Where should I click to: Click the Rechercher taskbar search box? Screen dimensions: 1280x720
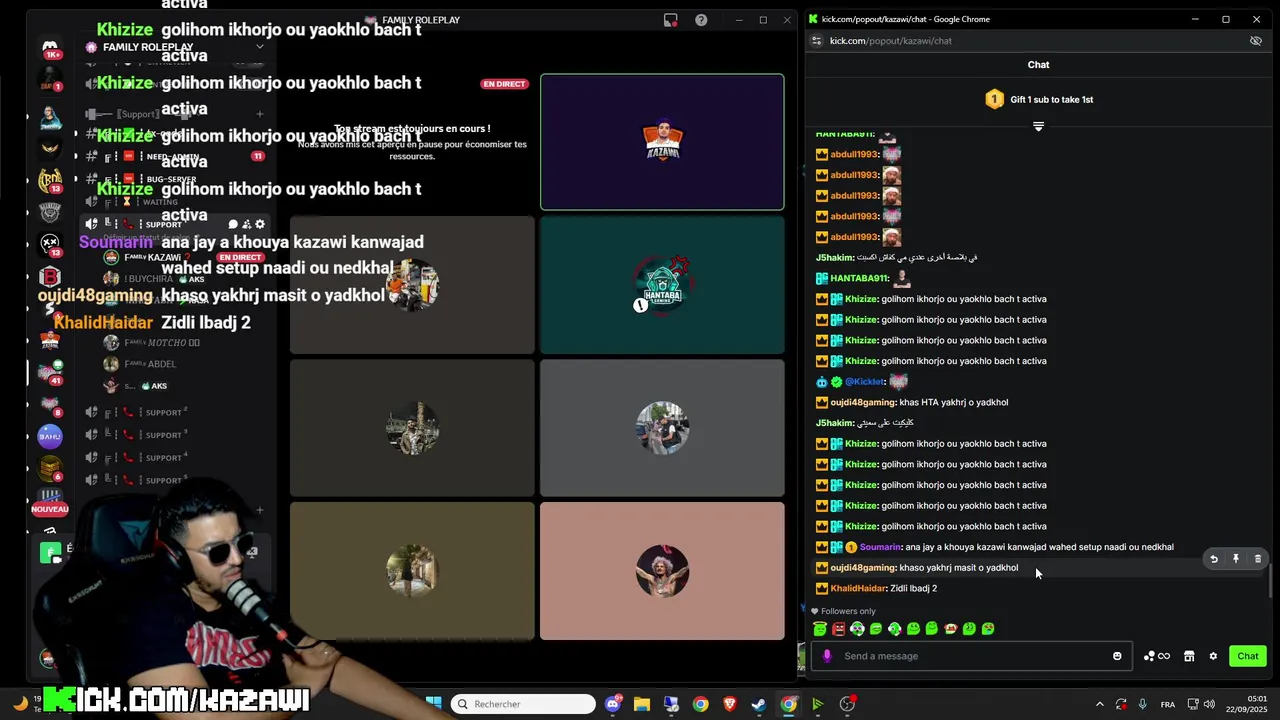pos(521,704)
